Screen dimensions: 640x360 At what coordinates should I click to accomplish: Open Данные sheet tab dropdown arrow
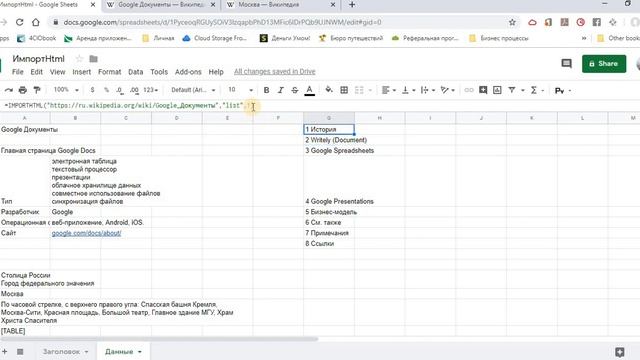pos(140,352)
